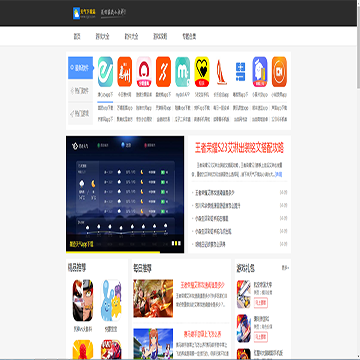Click 更多+ in the 游戏礼包 header
This screenshot has height=360, width=360.
285,268
